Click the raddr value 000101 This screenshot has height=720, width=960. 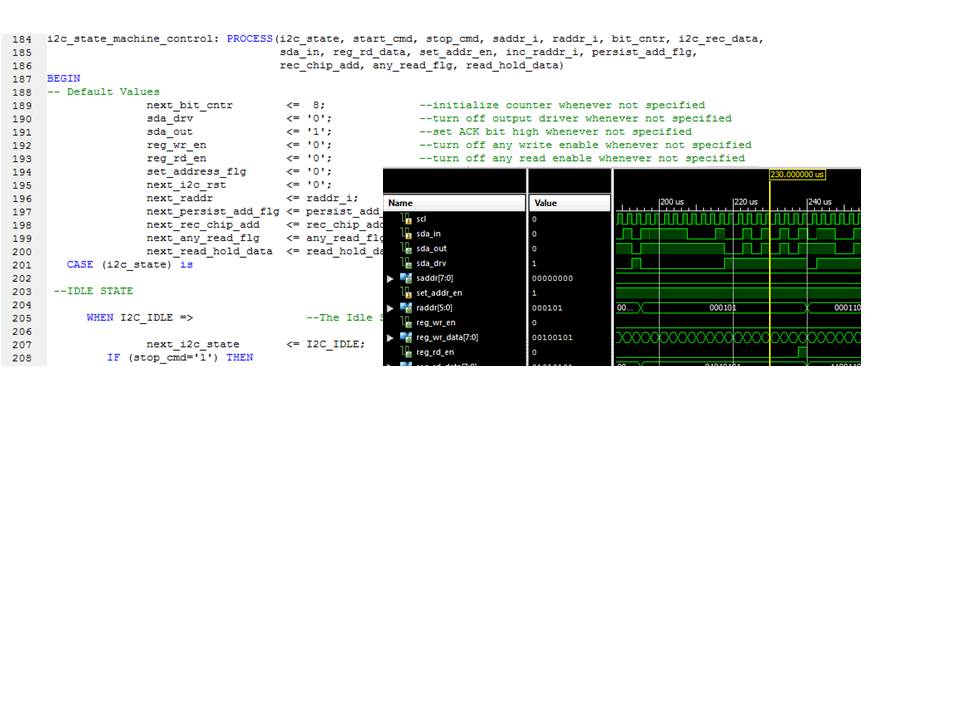pos(547,308)
